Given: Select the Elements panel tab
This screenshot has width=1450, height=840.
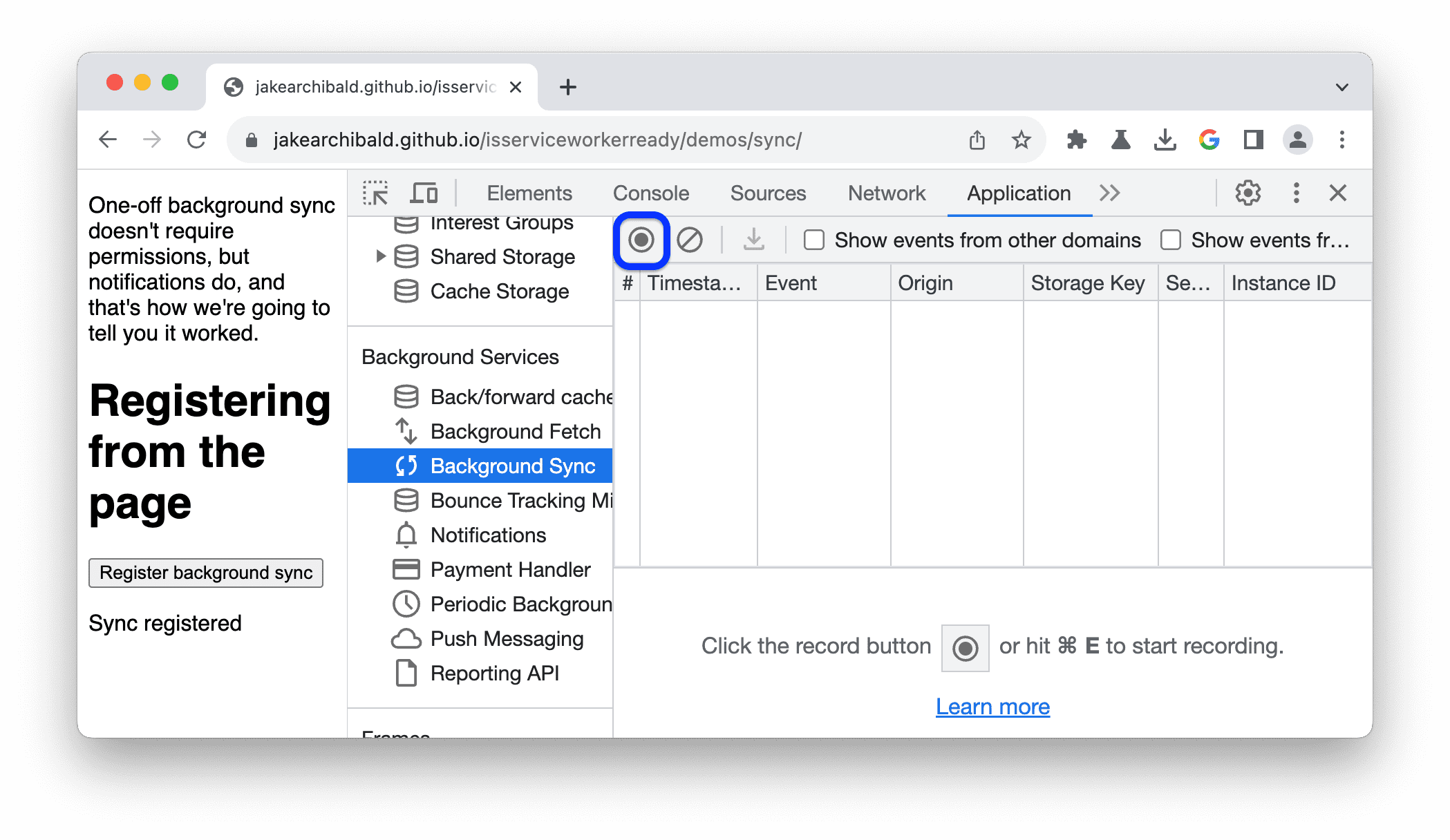Looking at the screenshot, I should 528,192.
